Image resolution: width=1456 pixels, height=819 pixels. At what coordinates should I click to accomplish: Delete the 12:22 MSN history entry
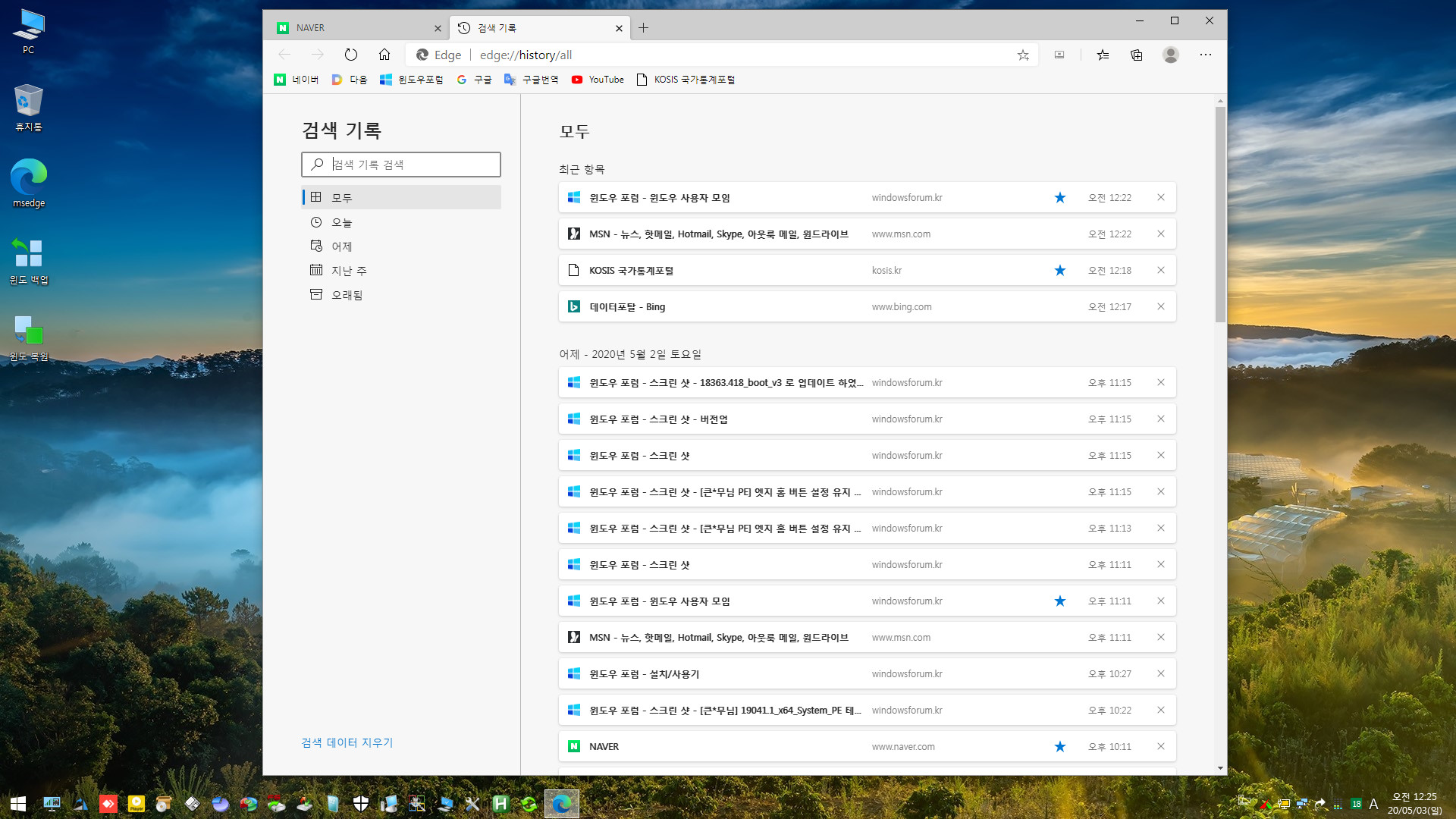(1160, 234)
